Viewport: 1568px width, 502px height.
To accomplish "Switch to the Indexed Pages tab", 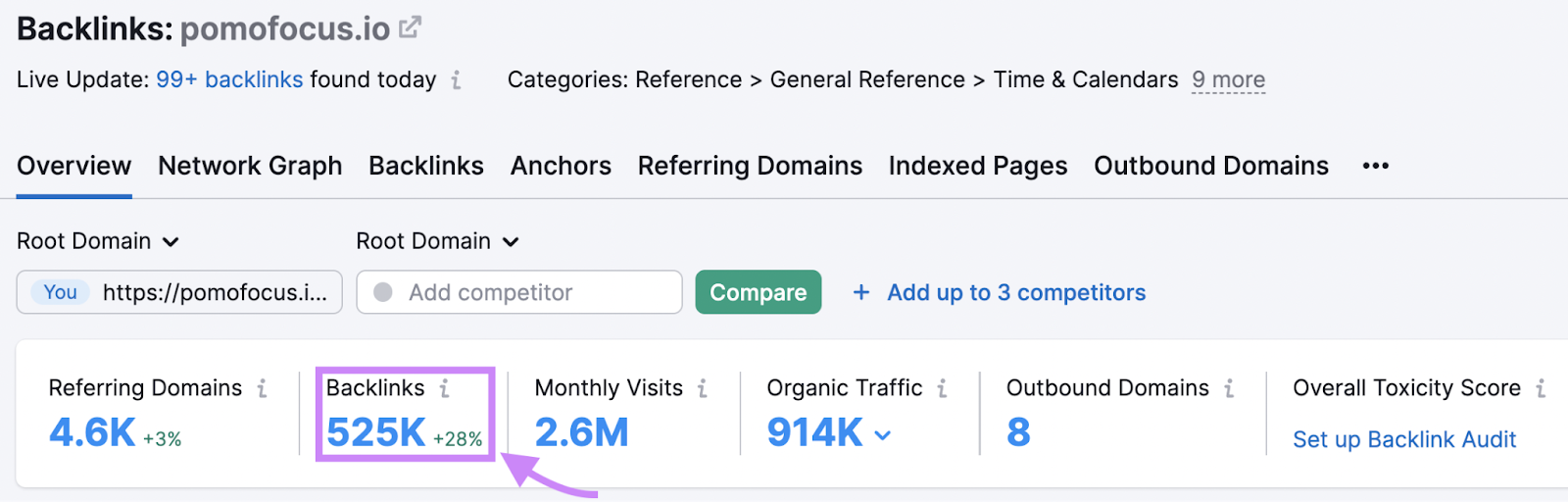I will [978, 166].
